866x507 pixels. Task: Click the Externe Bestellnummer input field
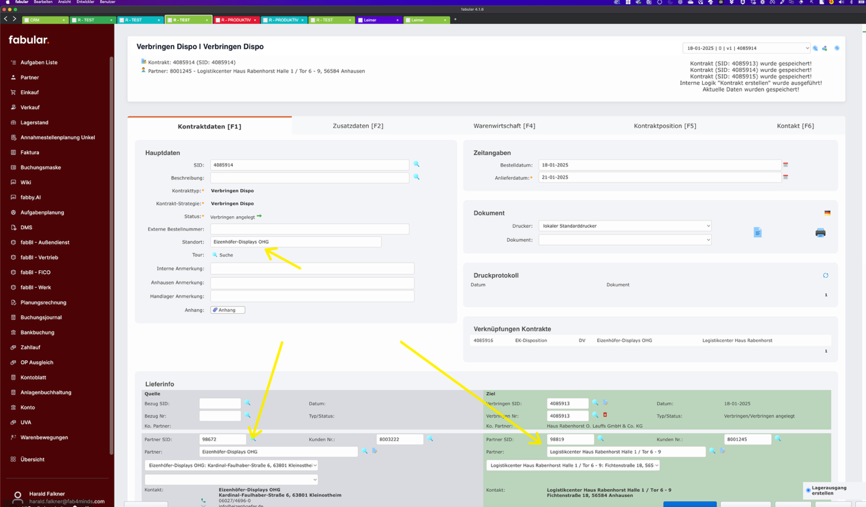point(309,229)
